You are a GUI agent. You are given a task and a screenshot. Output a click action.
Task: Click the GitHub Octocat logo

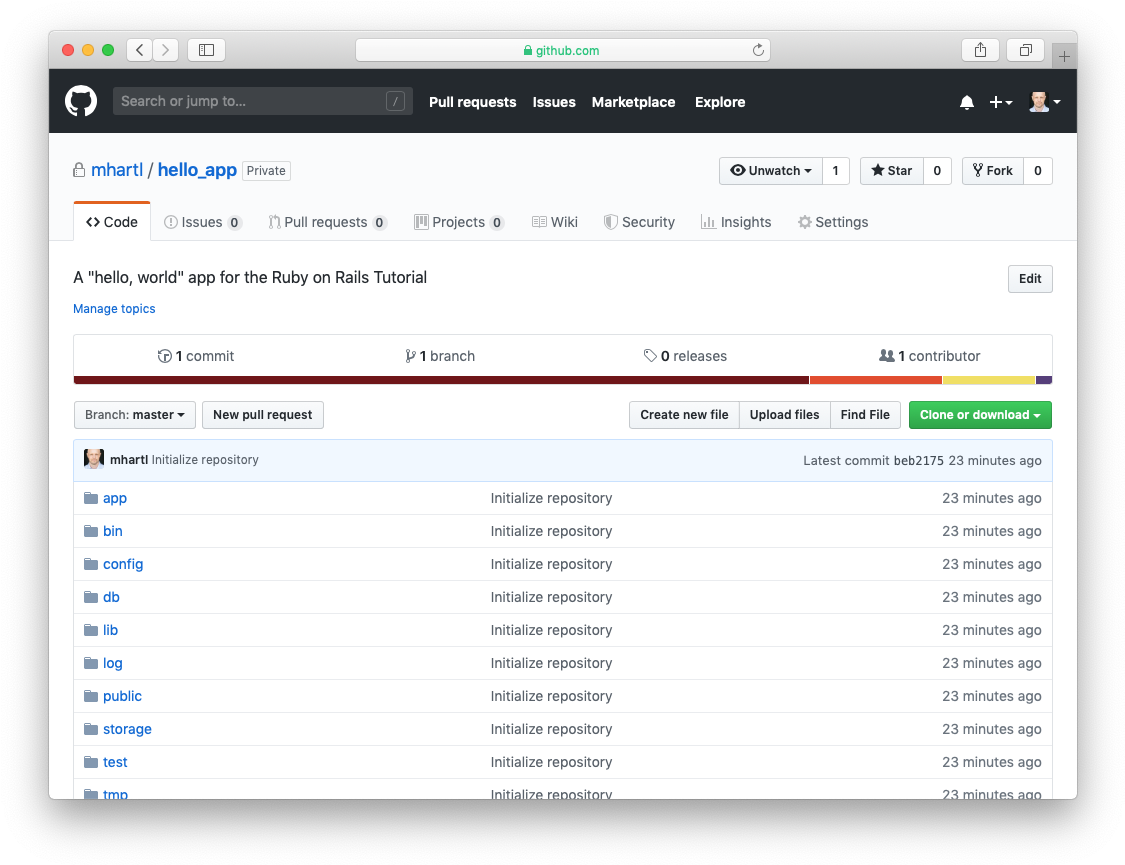(81, 101)
